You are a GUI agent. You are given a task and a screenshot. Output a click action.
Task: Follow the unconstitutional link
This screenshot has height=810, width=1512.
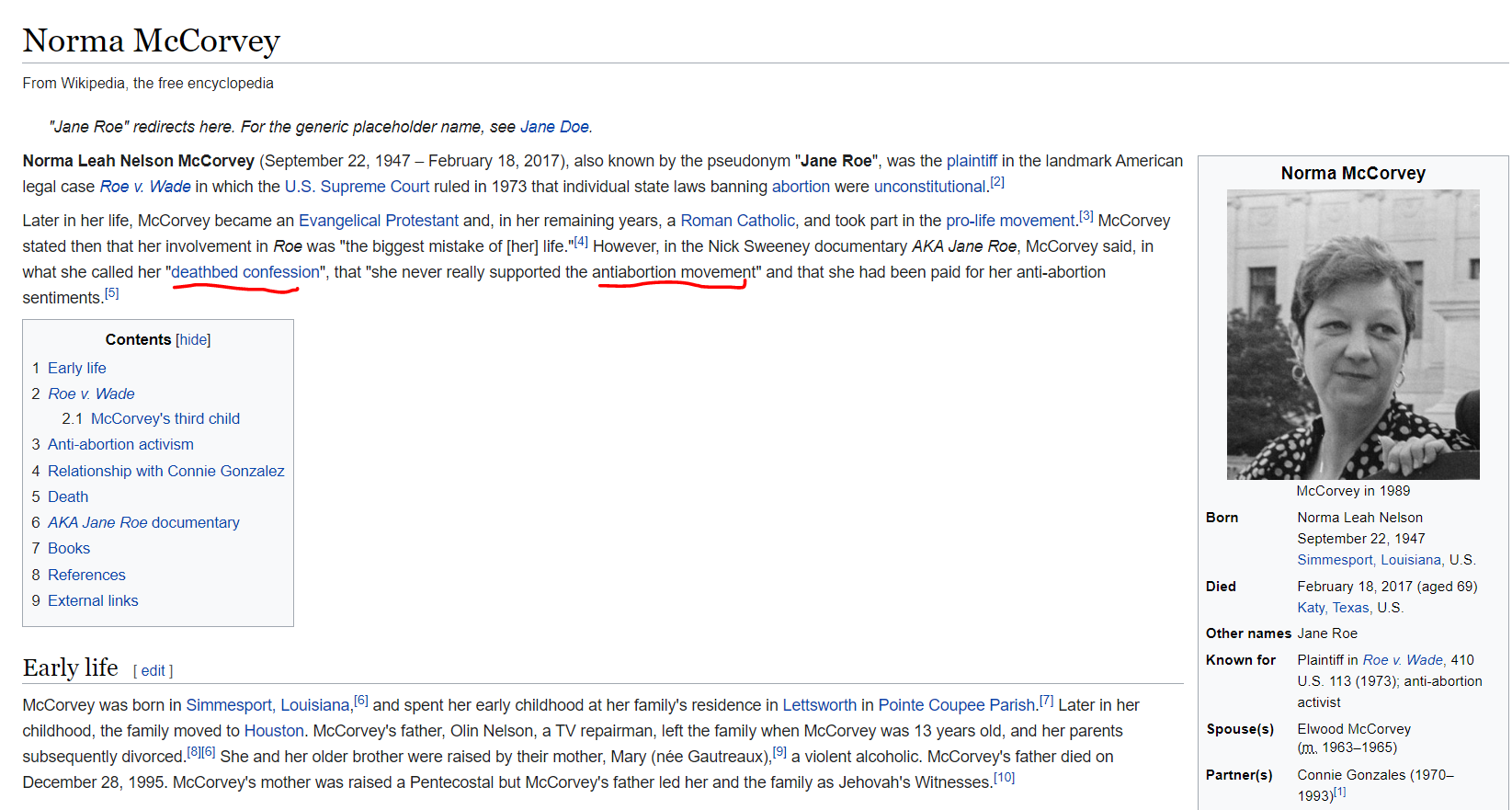point(929,187)
